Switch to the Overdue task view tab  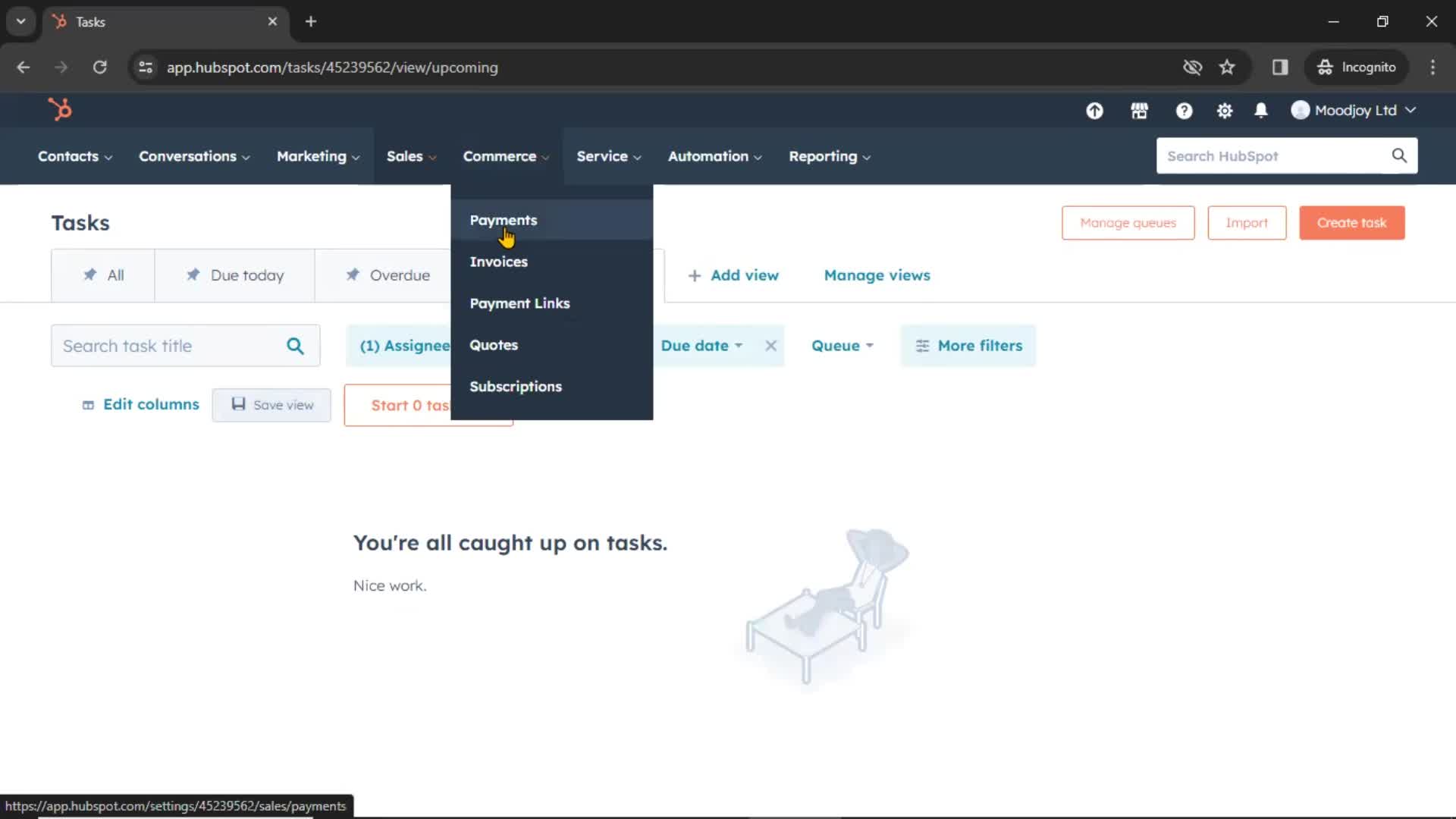(399, 275)
